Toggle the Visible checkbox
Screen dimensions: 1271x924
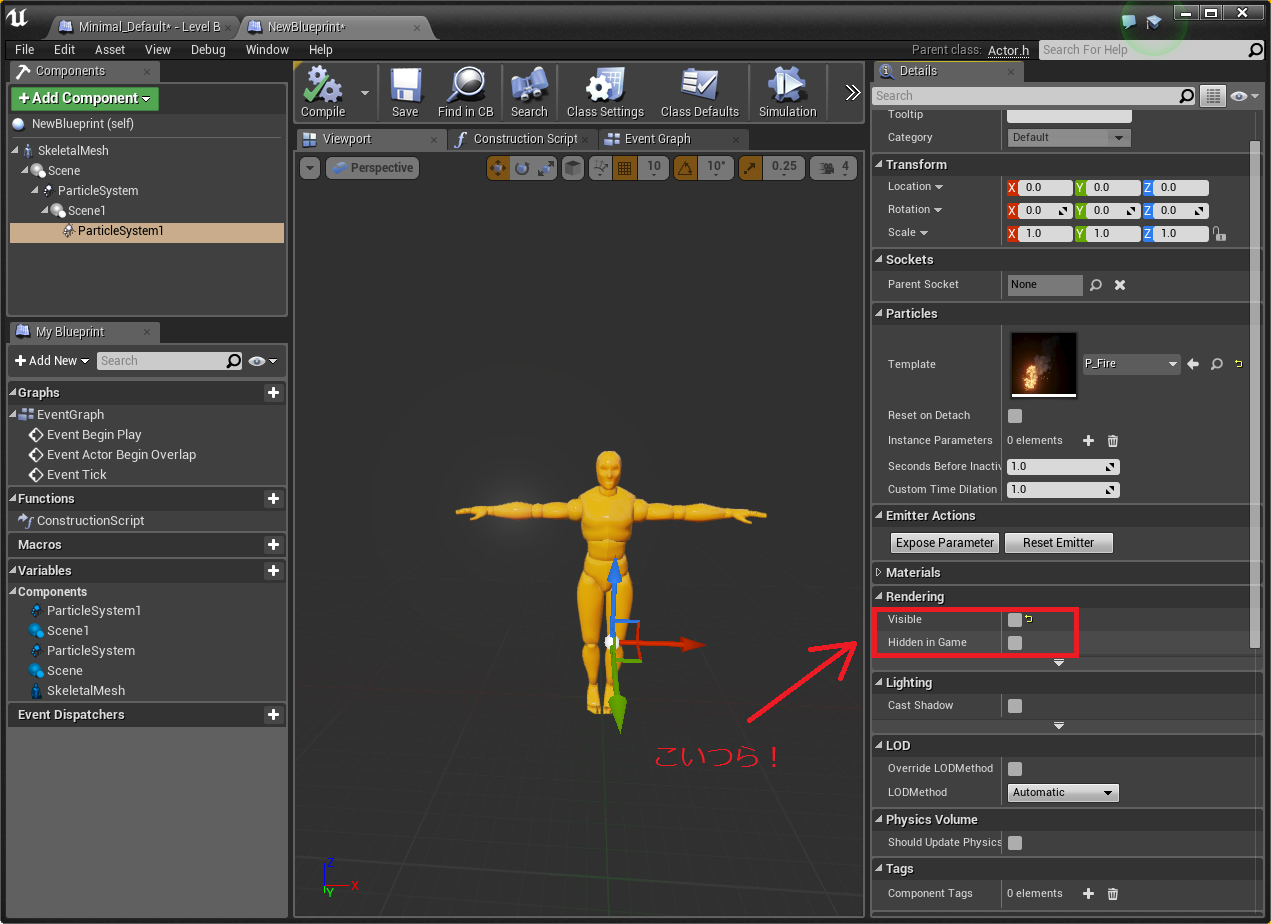1015,620
